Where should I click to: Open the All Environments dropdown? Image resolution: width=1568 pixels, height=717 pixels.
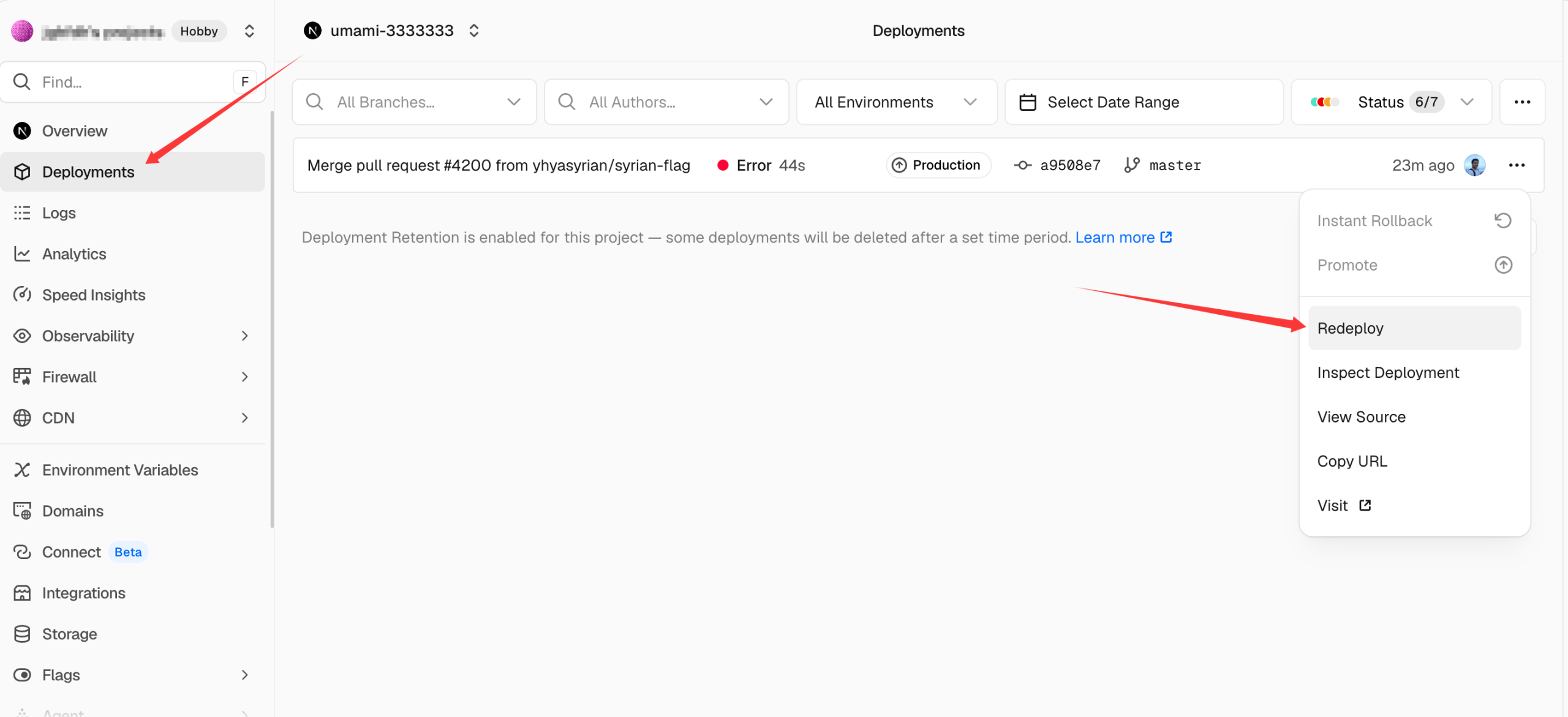[x=897, y=102]
